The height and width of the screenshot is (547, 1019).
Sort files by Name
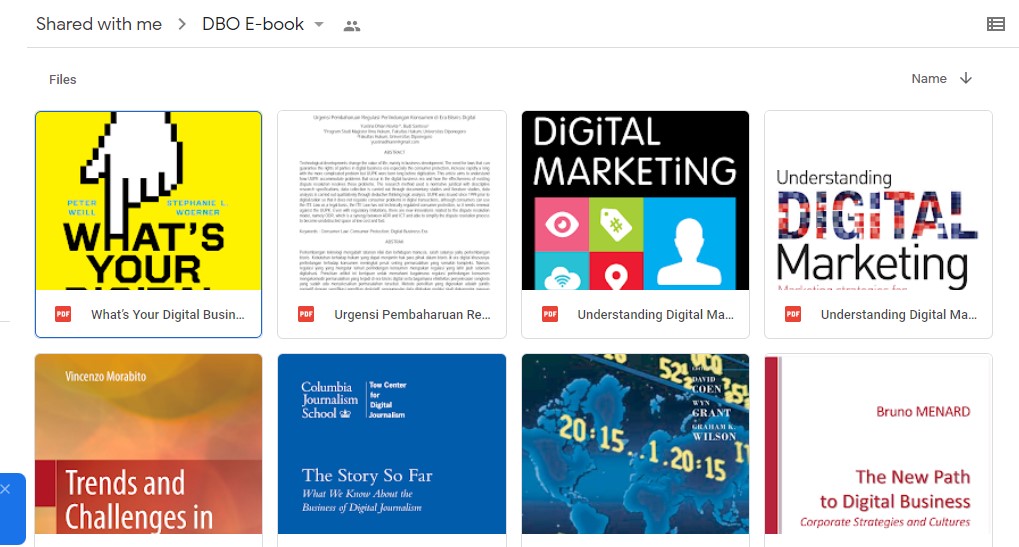click(929, 79)
